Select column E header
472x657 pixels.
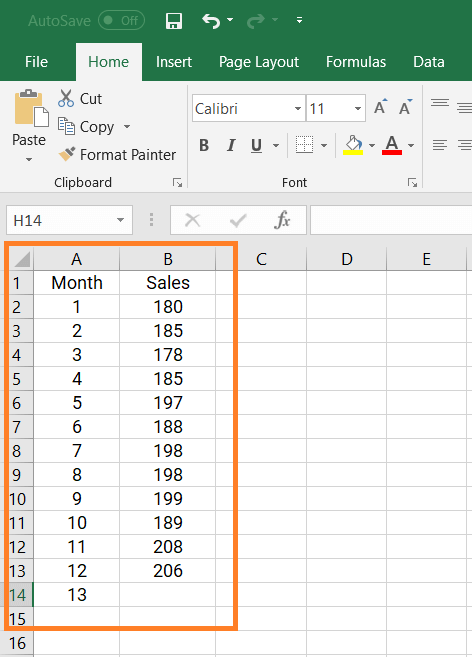[x=426, y=259]
